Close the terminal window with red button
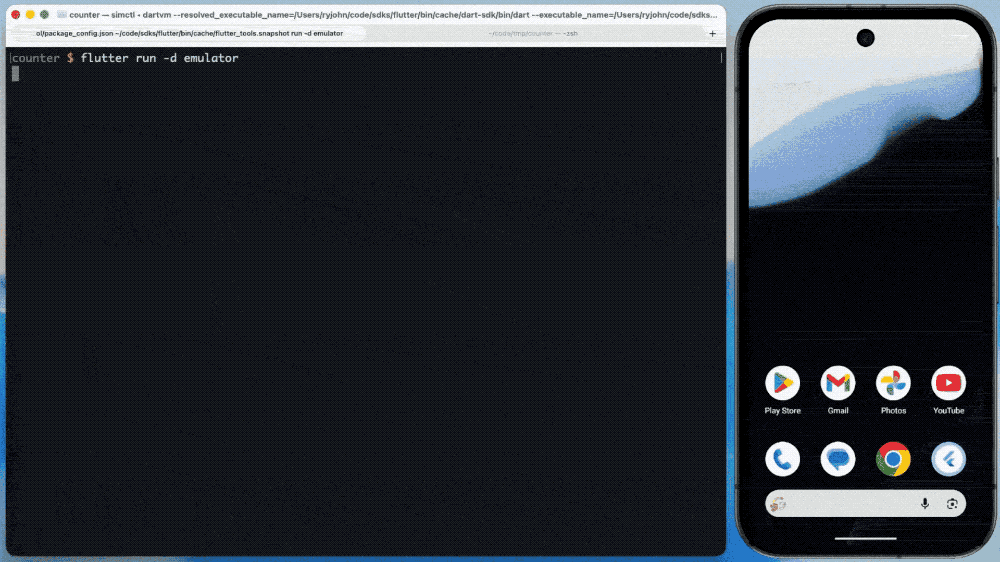1000x562 pixels. coord(16,14)
